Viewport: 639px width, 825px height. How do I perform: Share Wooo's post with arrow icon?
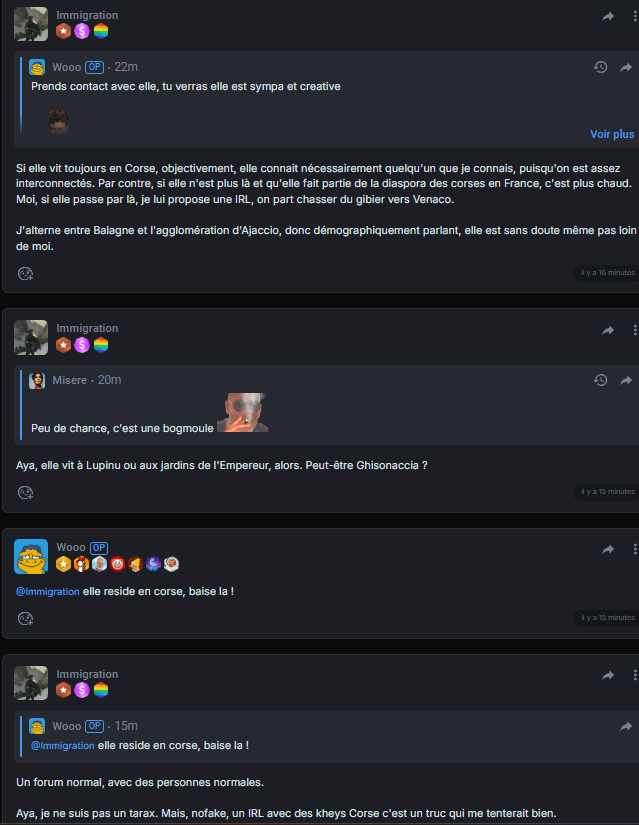[608, 549]
